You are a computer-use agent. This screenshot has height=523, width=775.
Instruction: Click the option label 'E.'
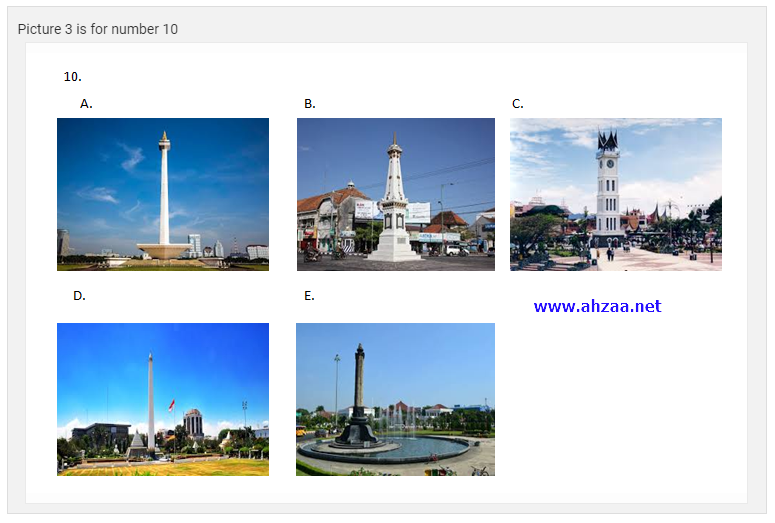pyautogui.click(x=309, y=296)
